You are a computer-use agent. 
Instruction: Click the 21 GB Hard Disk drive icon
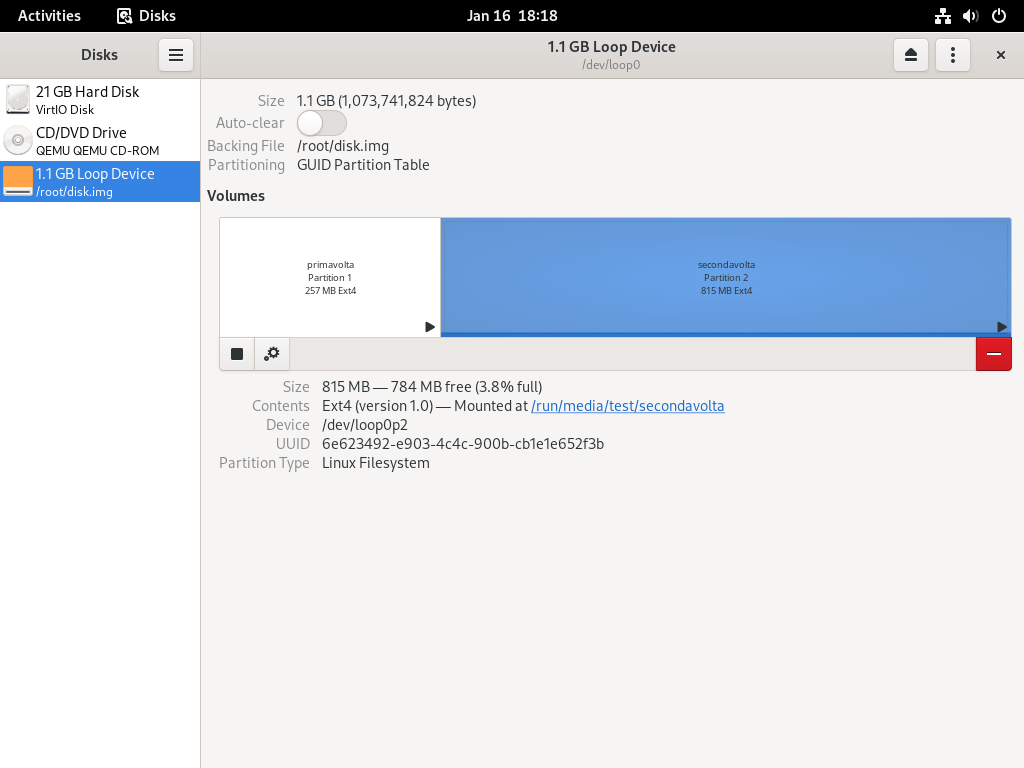[18, 99]
